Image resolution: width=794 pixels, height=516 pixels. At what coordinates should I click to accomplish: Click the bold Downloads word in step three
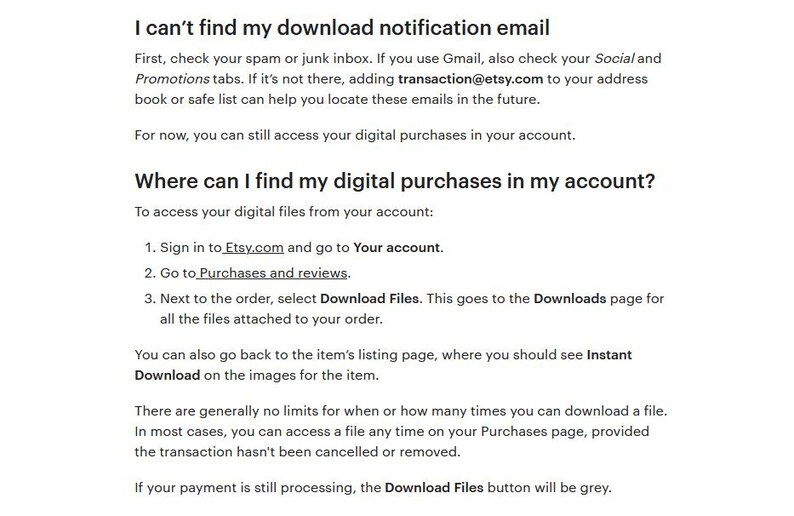570,299
